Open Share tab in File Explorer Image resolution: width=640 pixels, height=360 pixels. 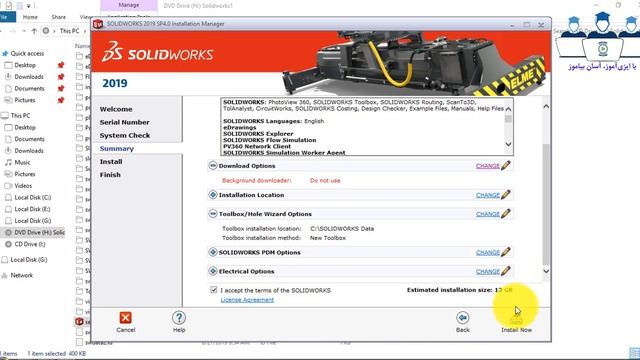[59, 17]
